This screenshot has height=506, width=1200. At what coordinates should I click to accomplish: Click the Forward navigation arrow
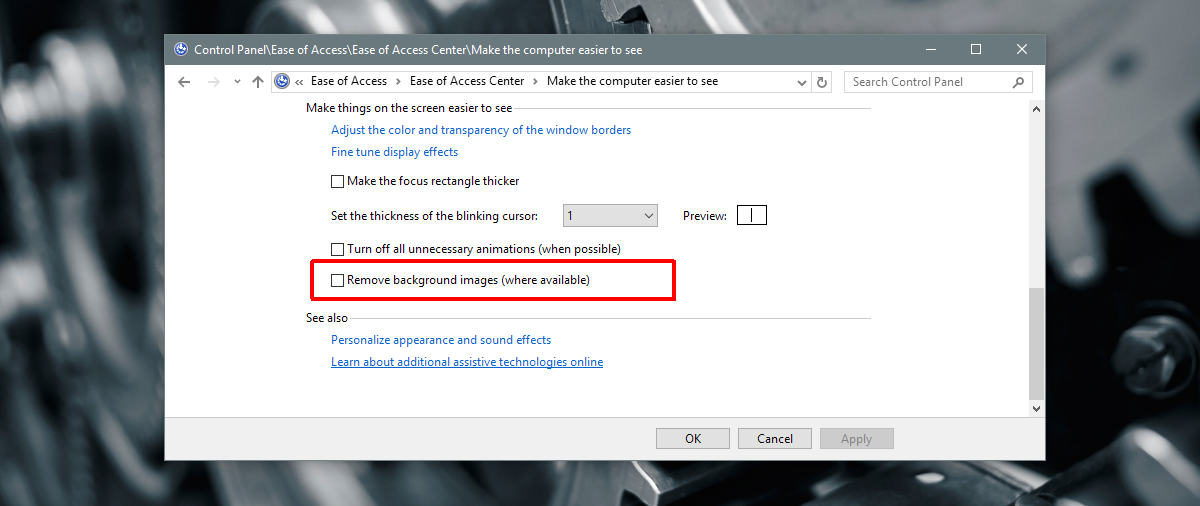212,82
